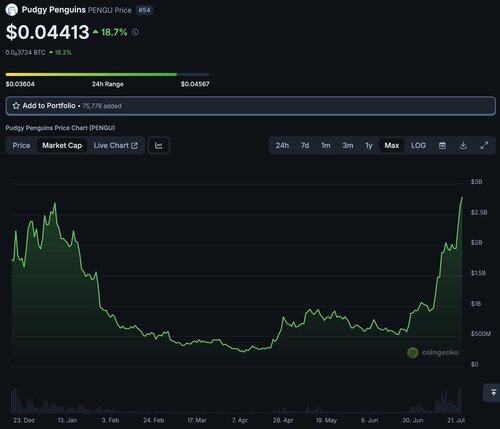Switch to the Price tab
500x429 pixels.
pos(21,146)
